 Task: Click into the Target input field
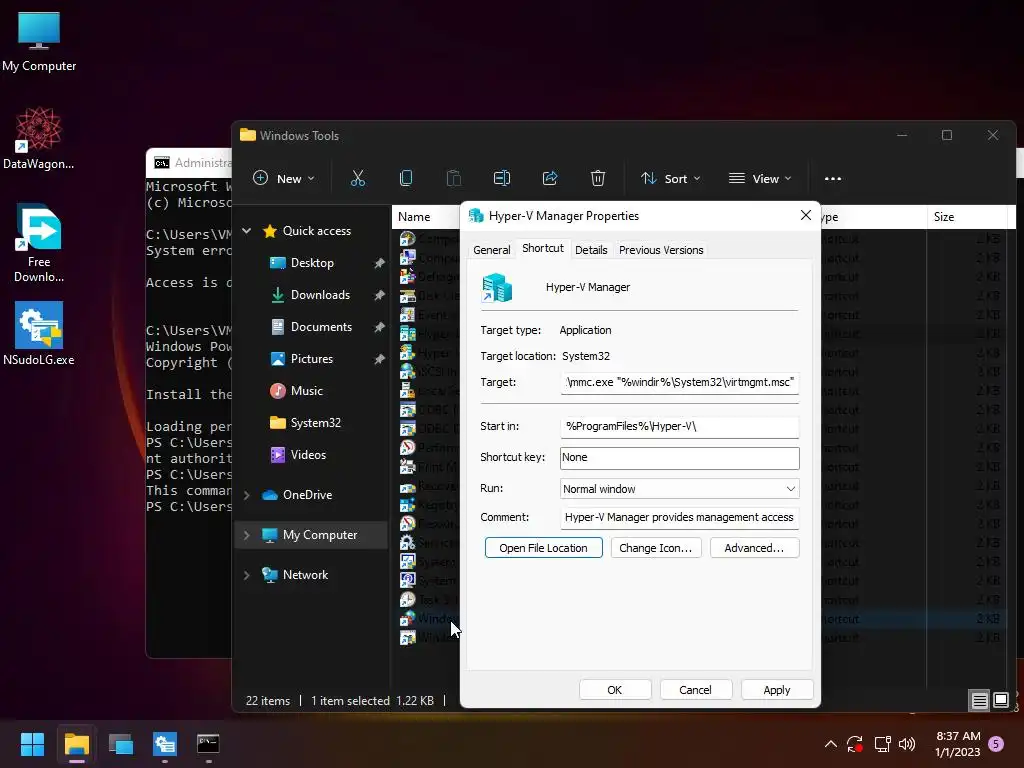679,383
